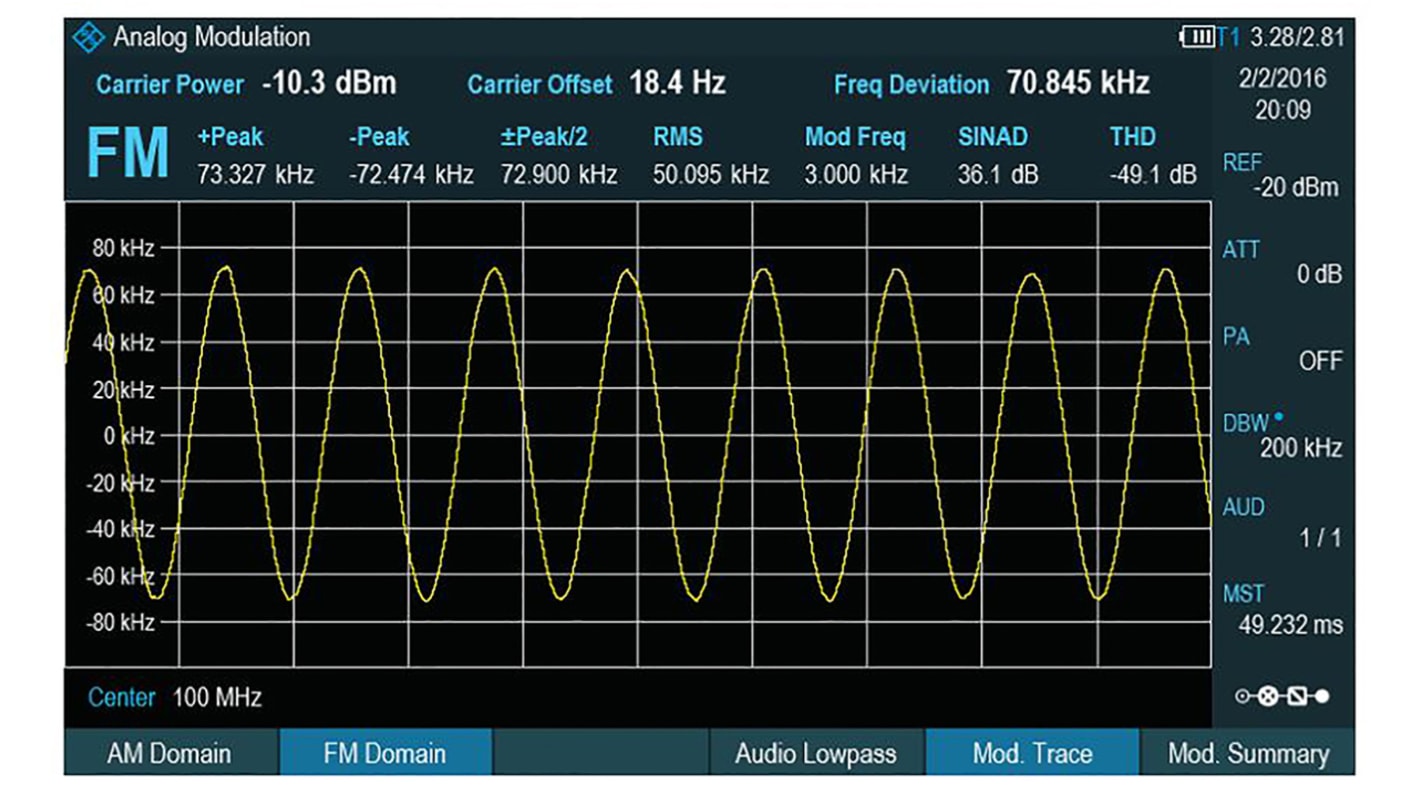This screenshot has height=798, width=1420.
Task: Click the RMS 50.095 kHz reading
Action: [711, 156]
